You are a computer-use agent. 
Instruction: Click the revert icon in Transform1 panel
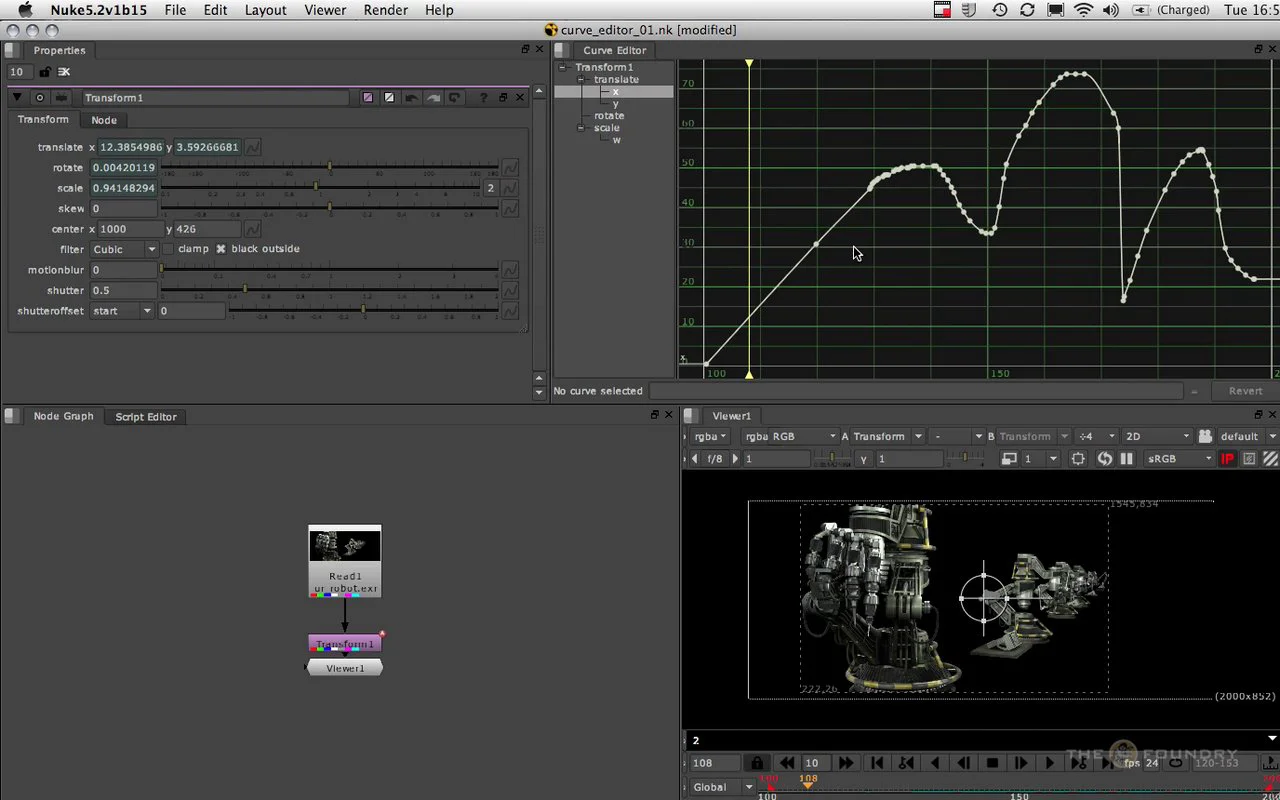point(455,98)
